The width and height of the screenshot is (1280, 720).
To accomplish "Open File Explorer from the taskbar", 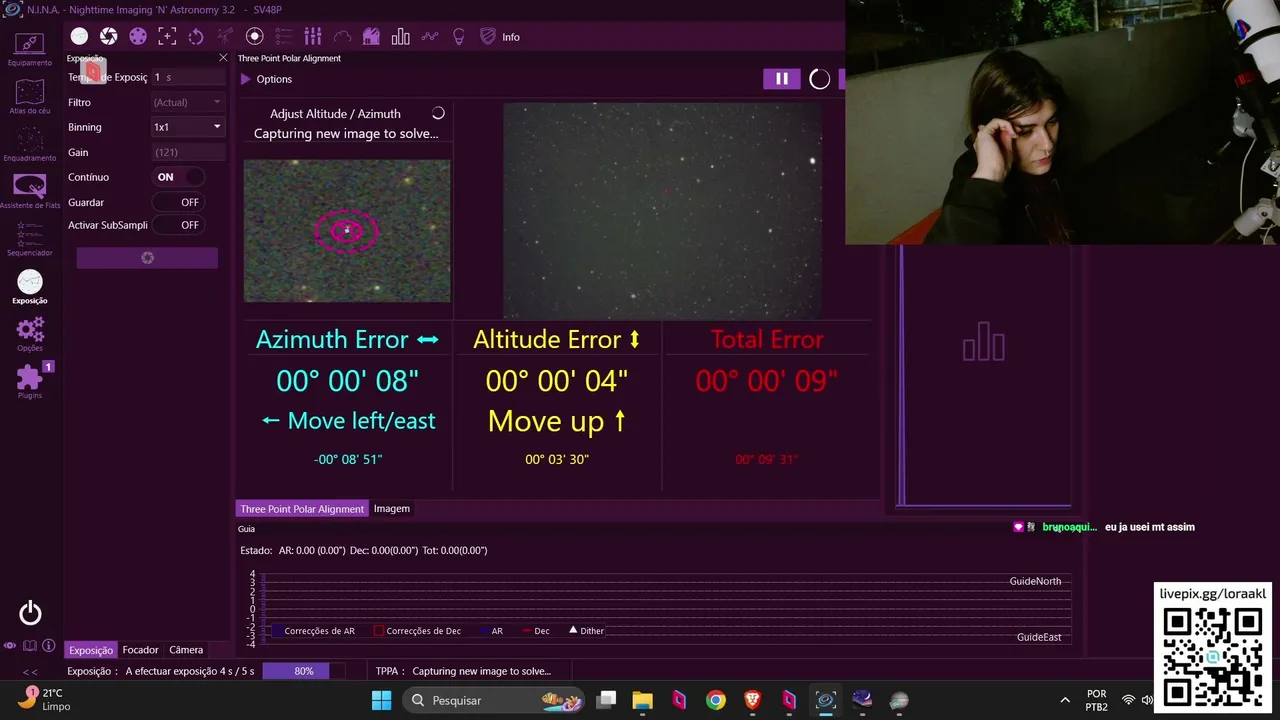I will pyautogui.click(x=642, y=700).
